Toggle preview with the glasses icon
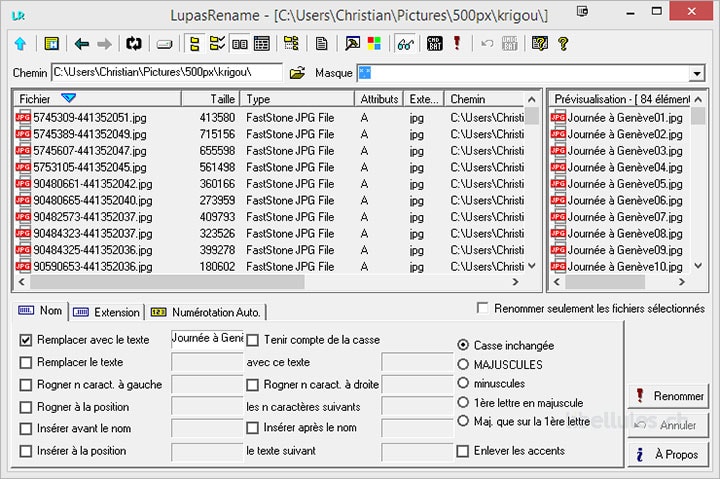The height and width of the screenshot is (479, 720). click(x=405, y=44)
